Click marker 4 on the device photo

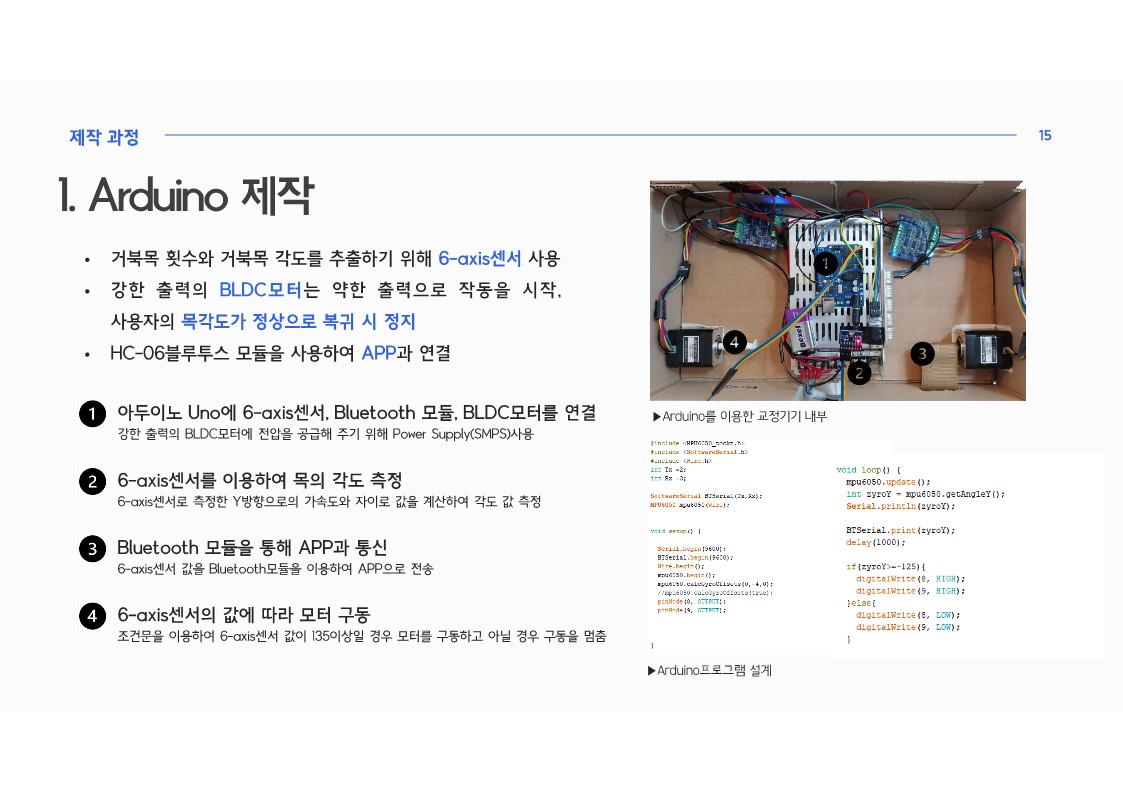pyautogui.click(x=733, y=342)
